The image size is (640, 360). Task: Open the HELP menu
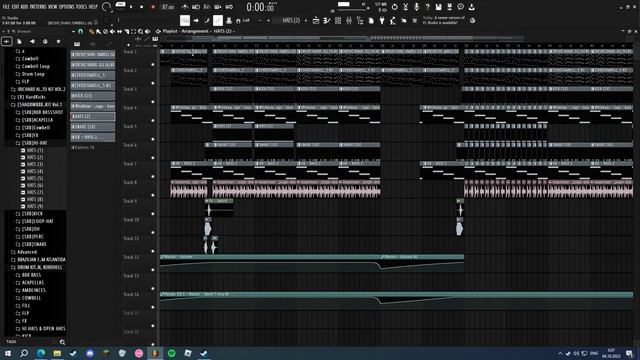pos(93,7)
